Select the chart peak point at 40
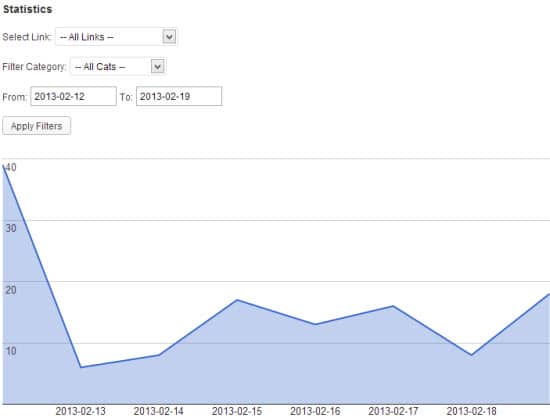This screenshot has width=550, height=420. tap(3, 166)
